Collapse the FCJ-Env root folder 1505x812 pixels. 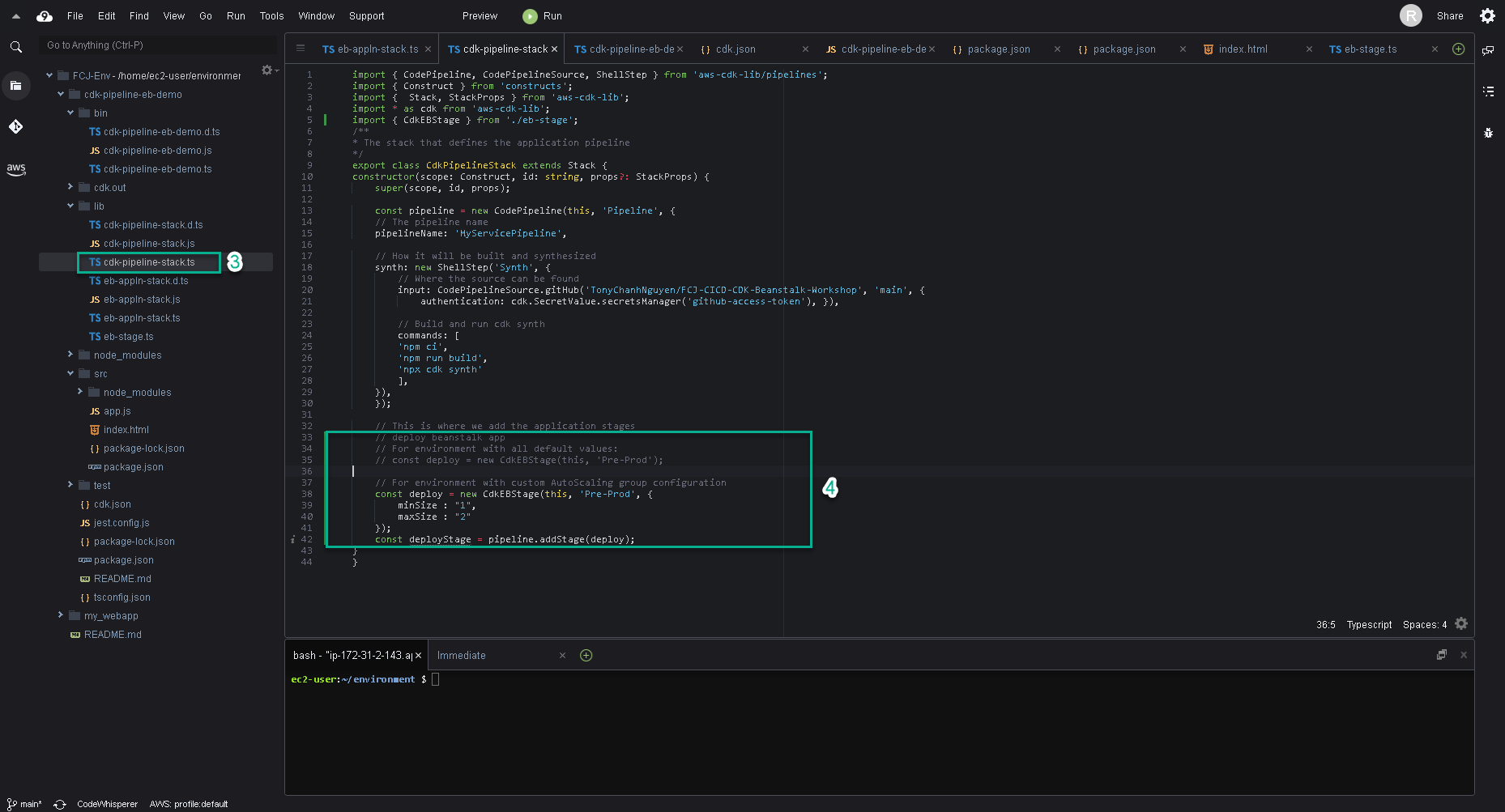pyautogui.click(x=49, y=75)
